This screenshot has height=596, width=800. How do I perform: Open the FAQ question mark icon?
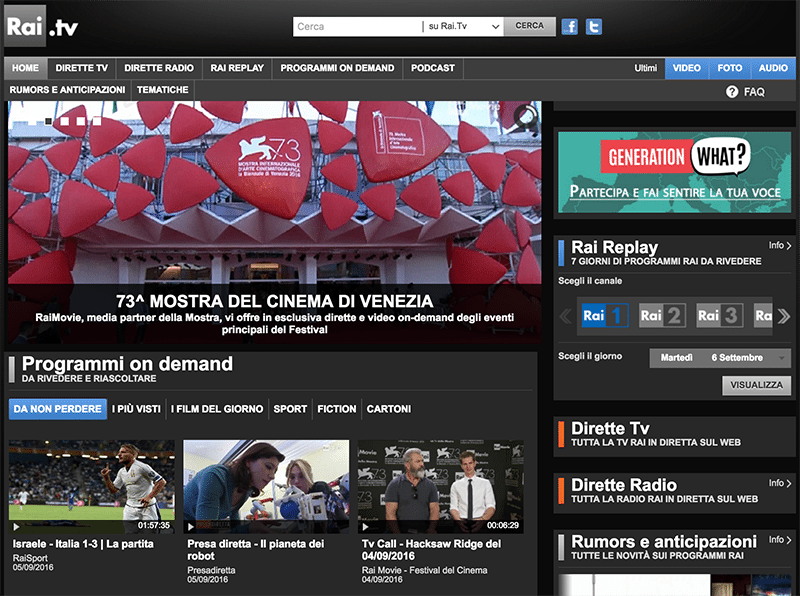pyautogui.click(x=732, y=92)
